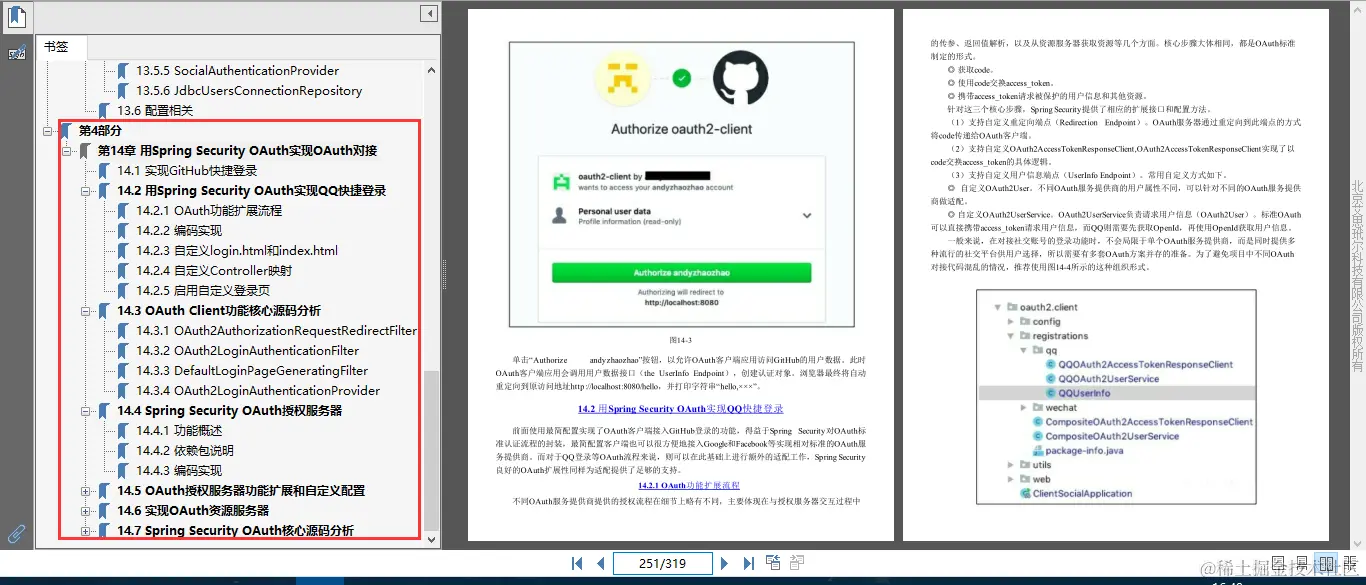The image size is (1366, 585).
Task: Select the page number field showing 251/319
Action: pos(662,563)
